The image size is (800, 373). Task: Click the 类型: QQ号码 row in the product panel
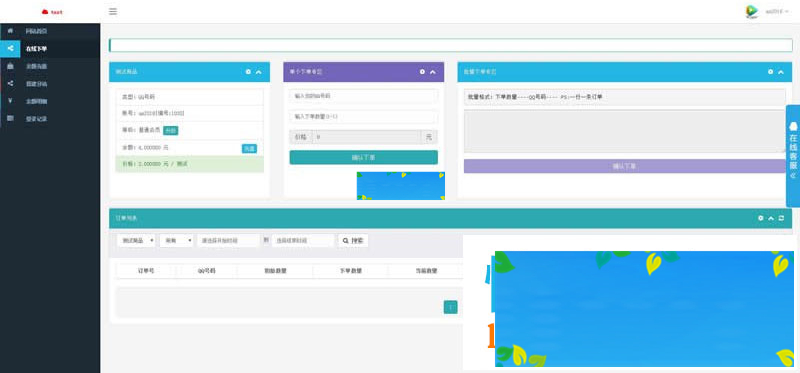pyautogui.click(x=190, y=96)
